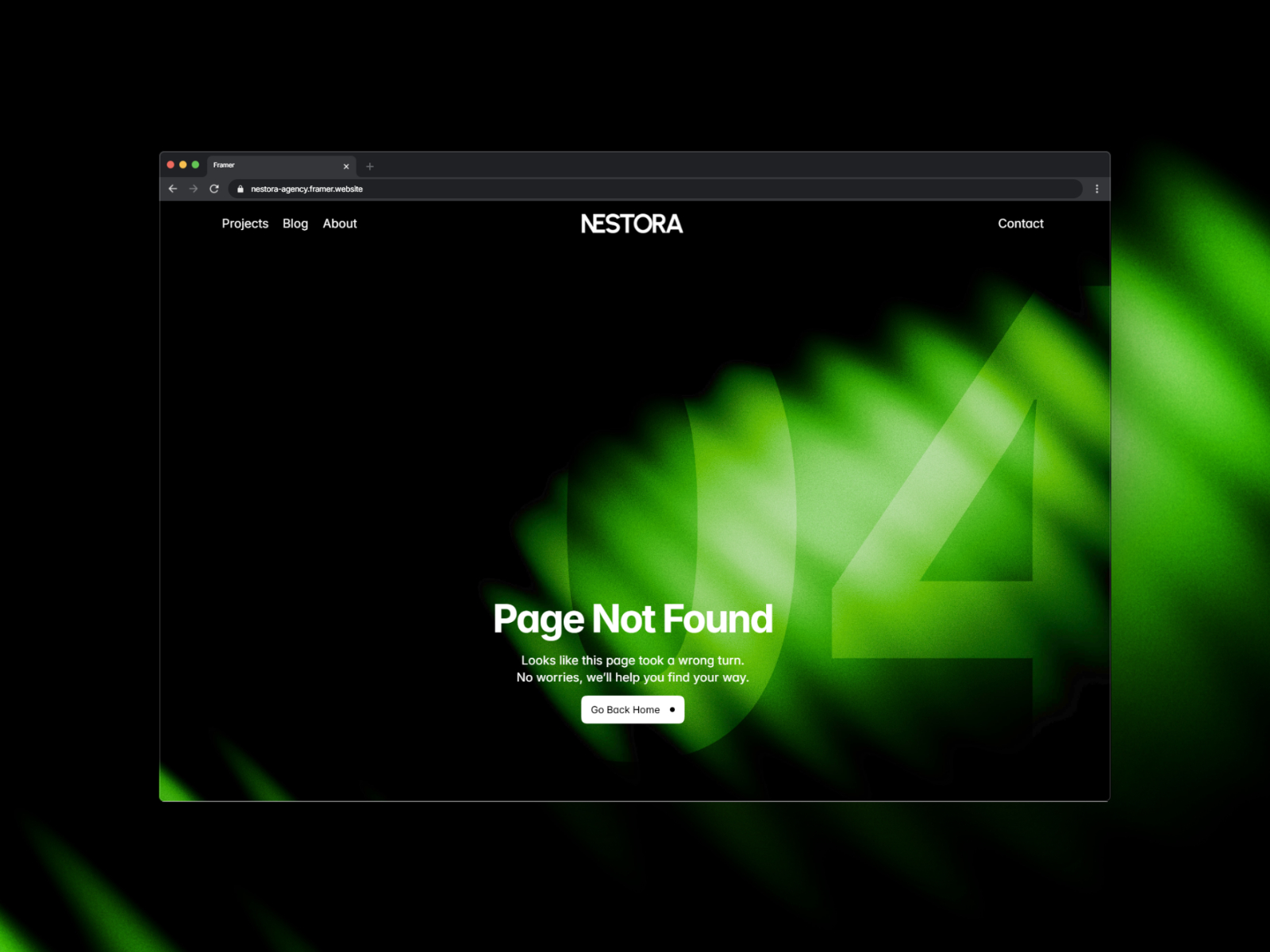Open the Contact link

coord(1021,224)
